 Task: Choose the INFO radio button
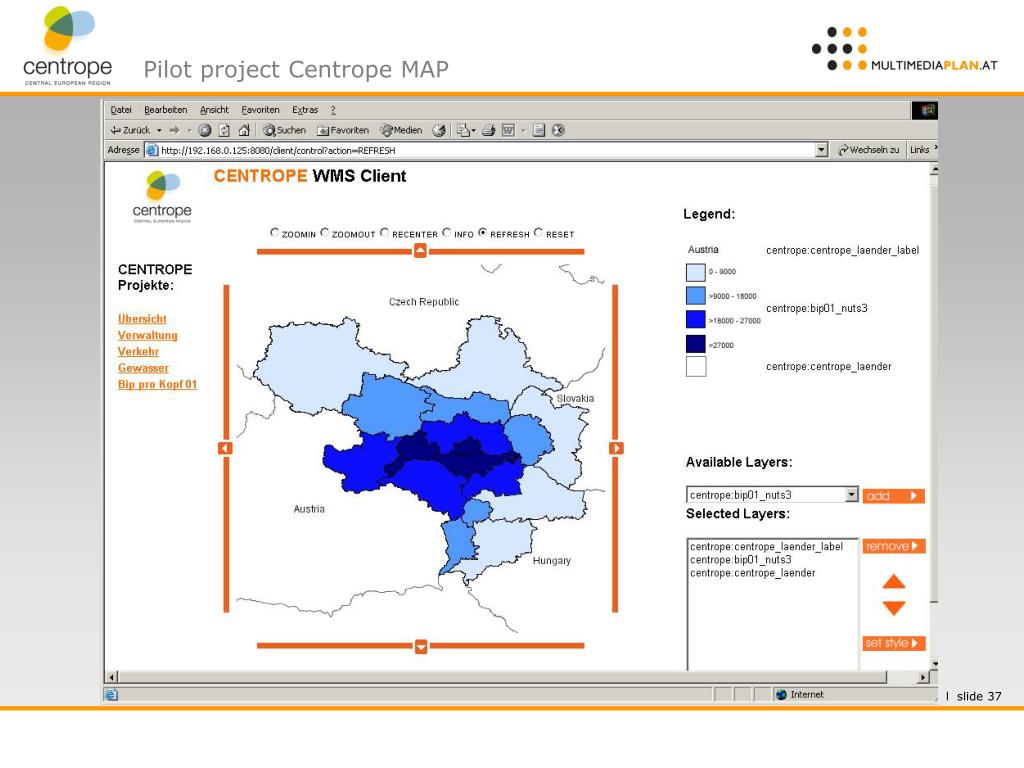[x=447, y=233]
